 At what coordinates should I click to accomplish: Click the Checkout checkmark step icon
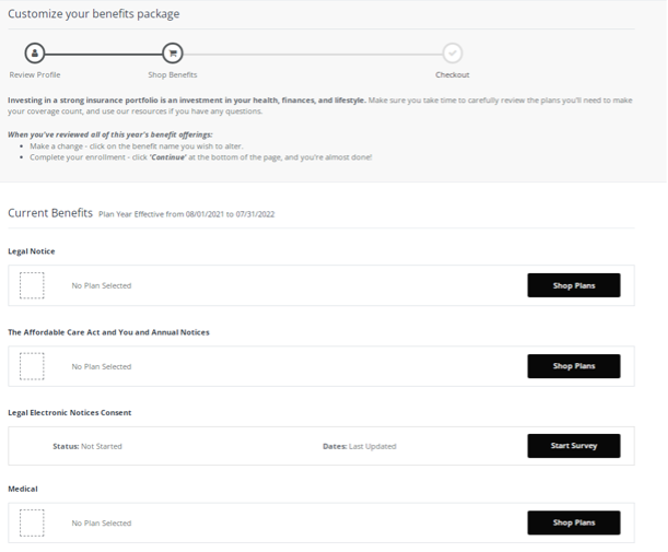452,53
